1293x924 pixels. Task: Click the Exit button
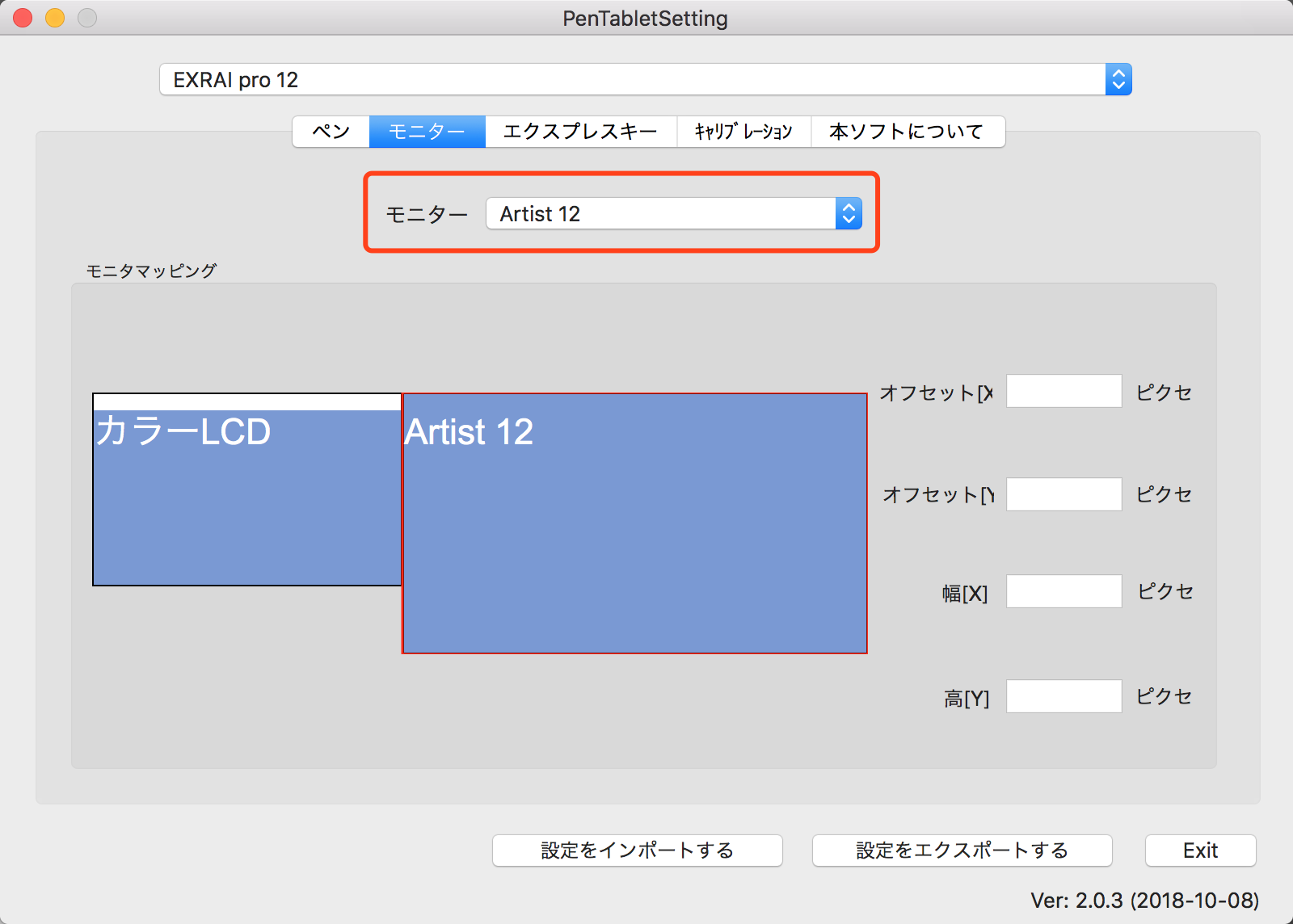click(1201, 850)
